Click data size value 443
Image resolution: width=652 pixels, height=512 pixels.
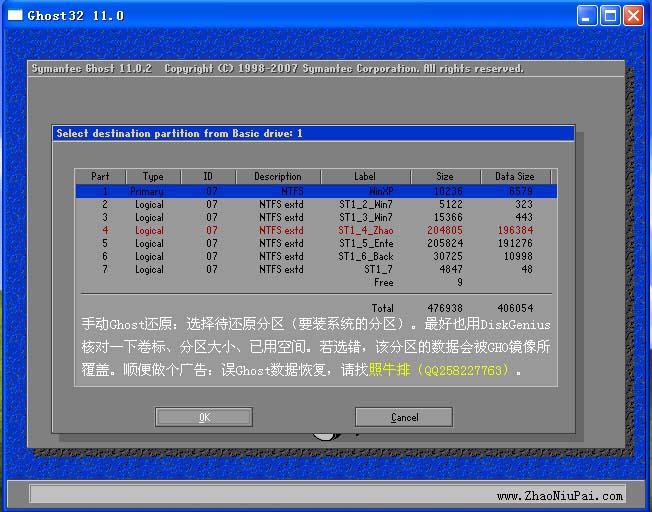(x=524, y=217)
